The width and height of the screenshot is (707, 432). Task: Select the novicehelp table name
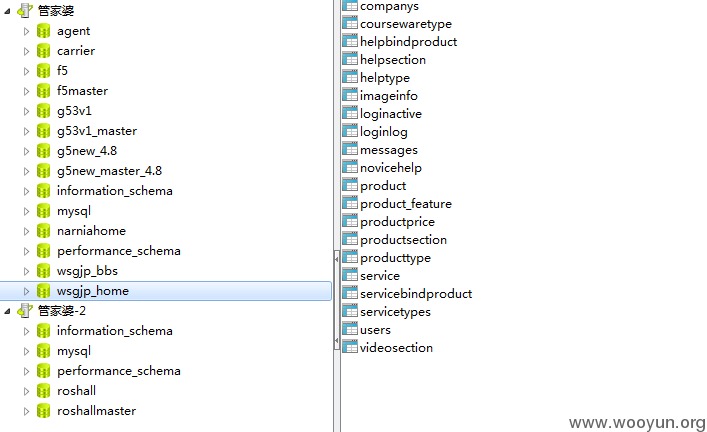pyautogui.click(x=390, y=168)
